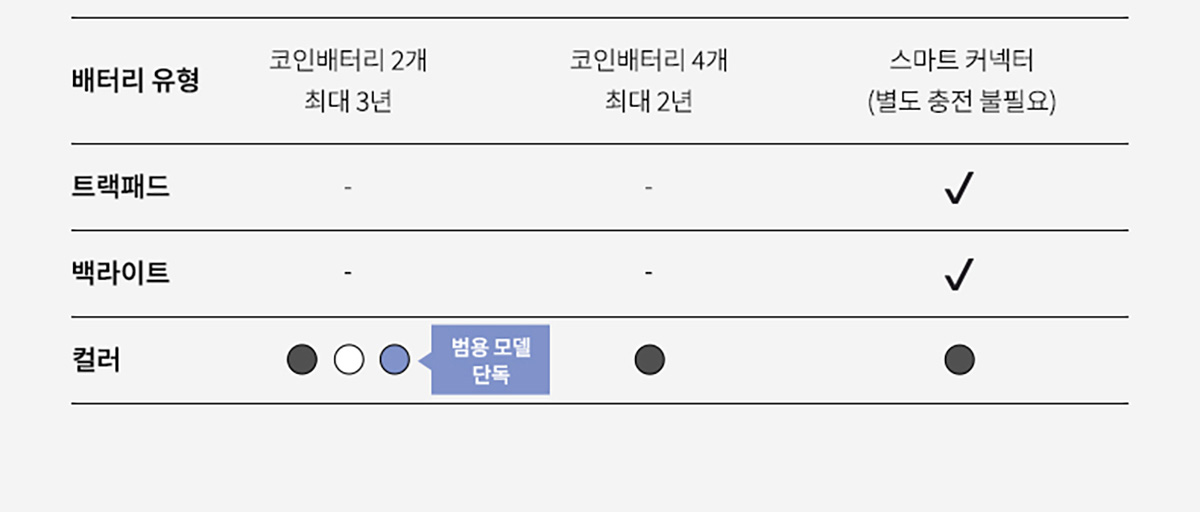Screen dimensions: 1200x512
Task: Click the 백라이트 row label
Action: coord(121,273)
